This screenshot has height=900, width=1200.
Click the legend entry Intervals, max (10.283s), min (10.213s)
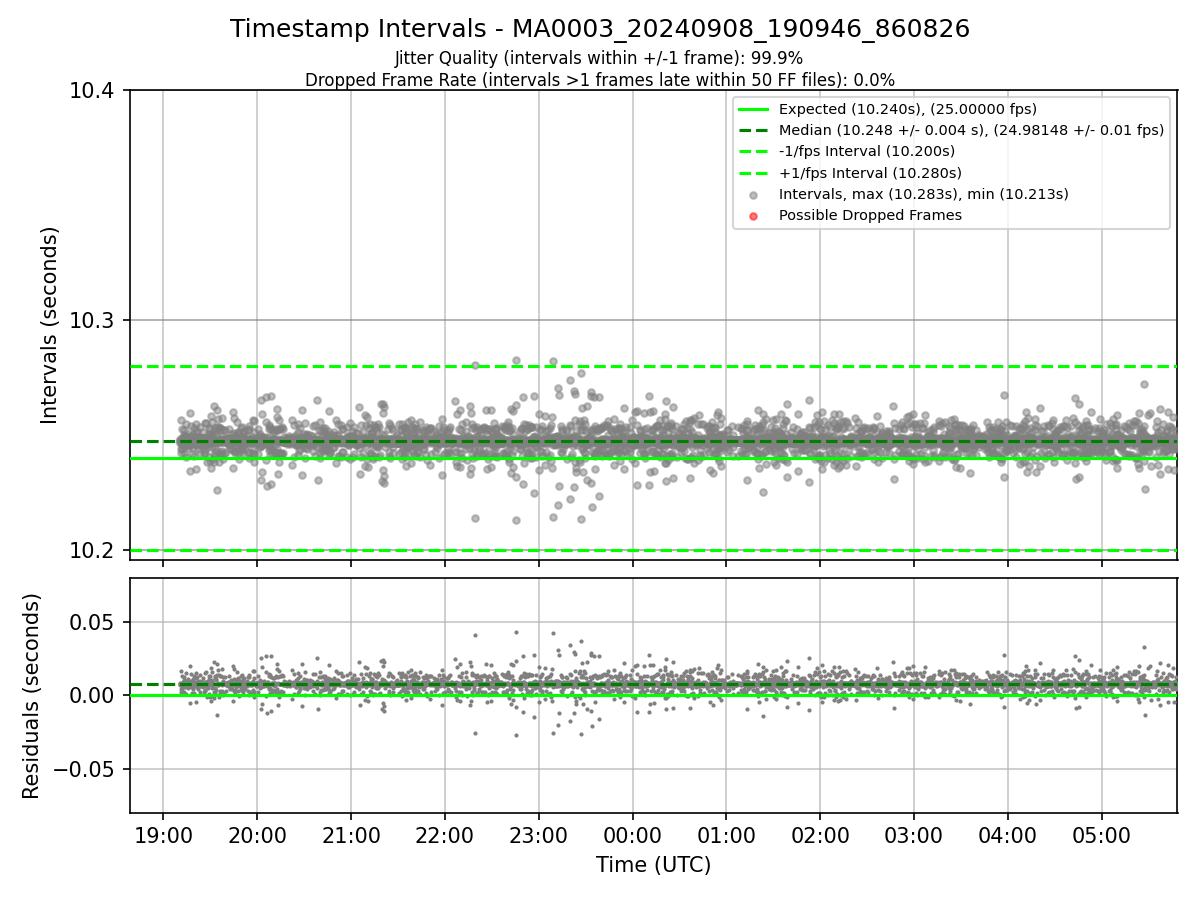(924, 194)
